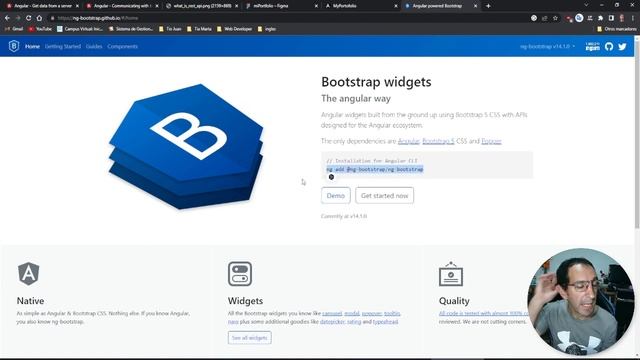This screenshot has height=360, width=640.
Task: Open the Twitter bird icon
Action: pyautogui.click(x=622, y=47)
